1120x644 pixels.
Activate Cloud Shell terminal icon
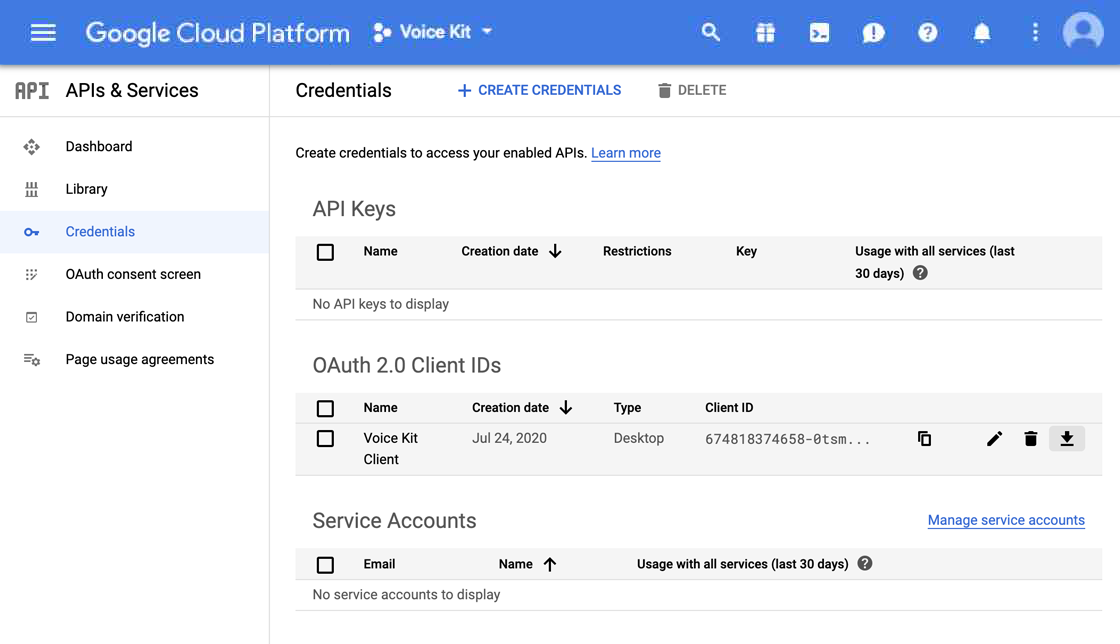[819, 32]
